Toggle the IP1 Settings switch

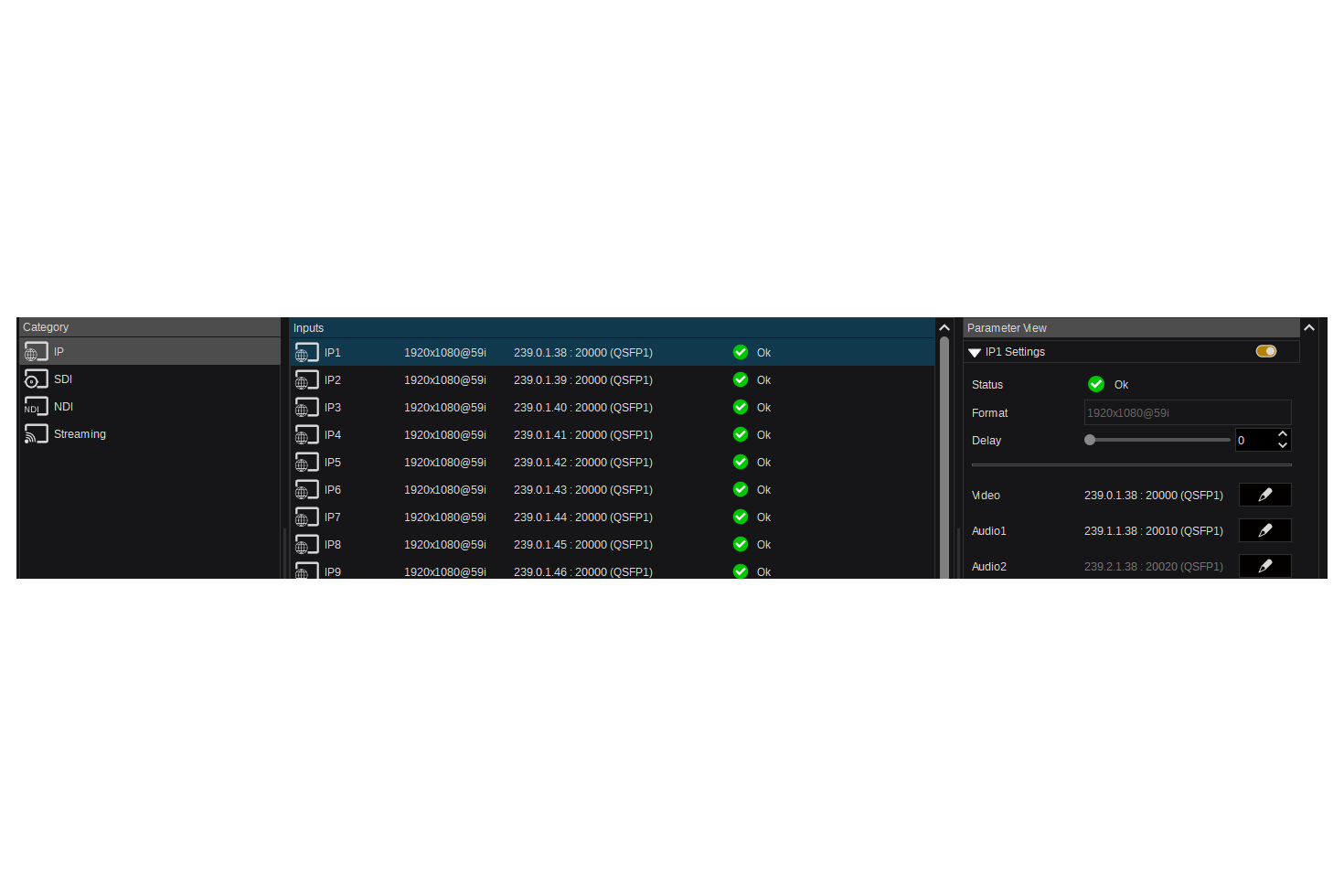[x=1265, y=351]
